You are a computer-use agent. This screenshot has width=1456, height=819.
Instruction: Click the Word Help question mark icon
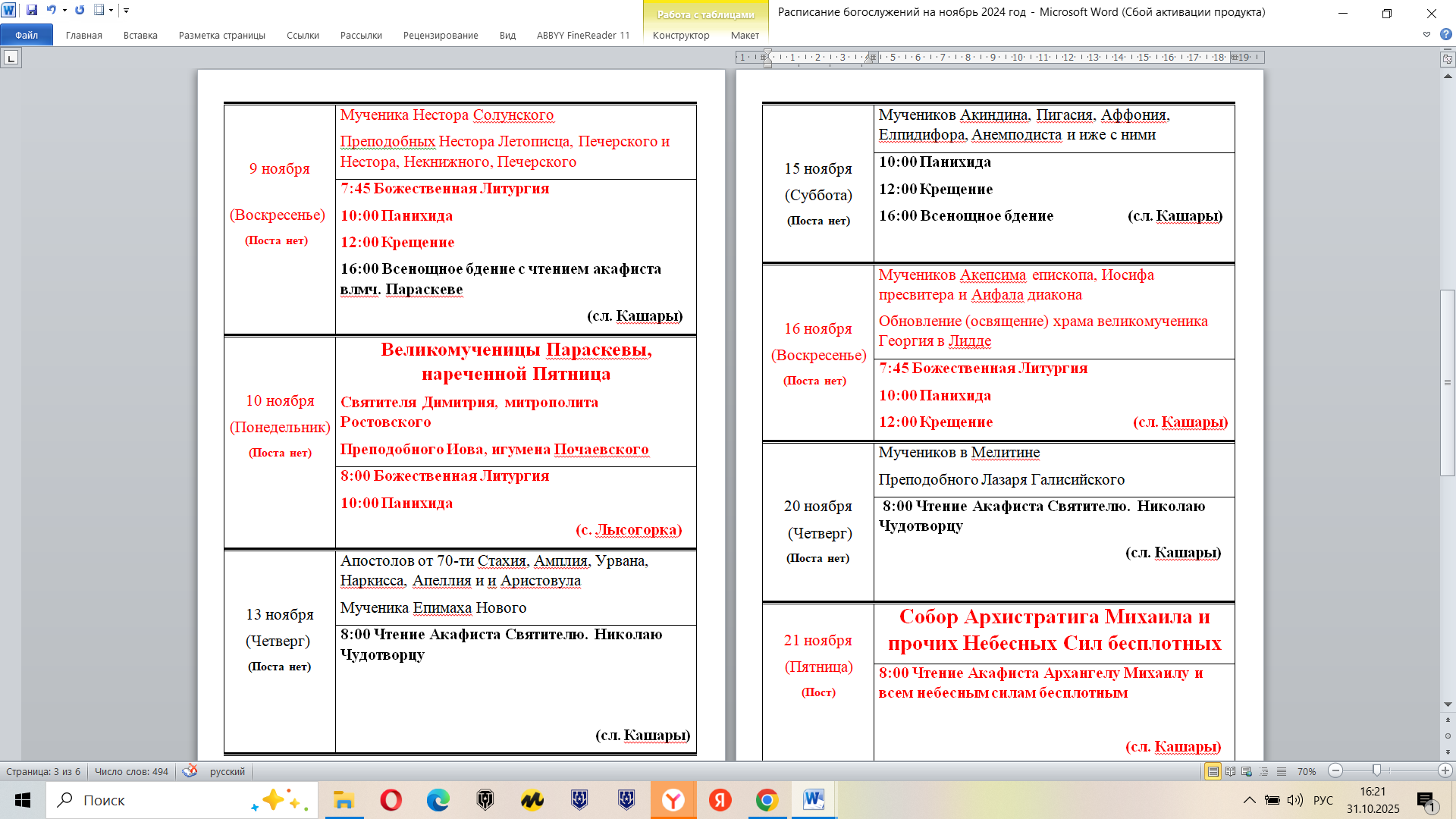[x=1445, y=35]
